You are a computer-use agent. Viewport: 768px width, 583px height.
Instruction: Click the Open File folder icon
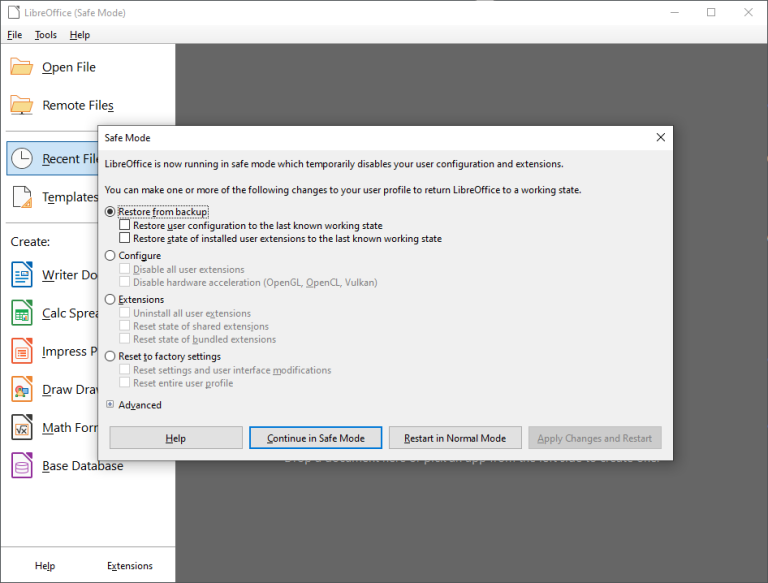pyautogui.click(x=22, y=67)
